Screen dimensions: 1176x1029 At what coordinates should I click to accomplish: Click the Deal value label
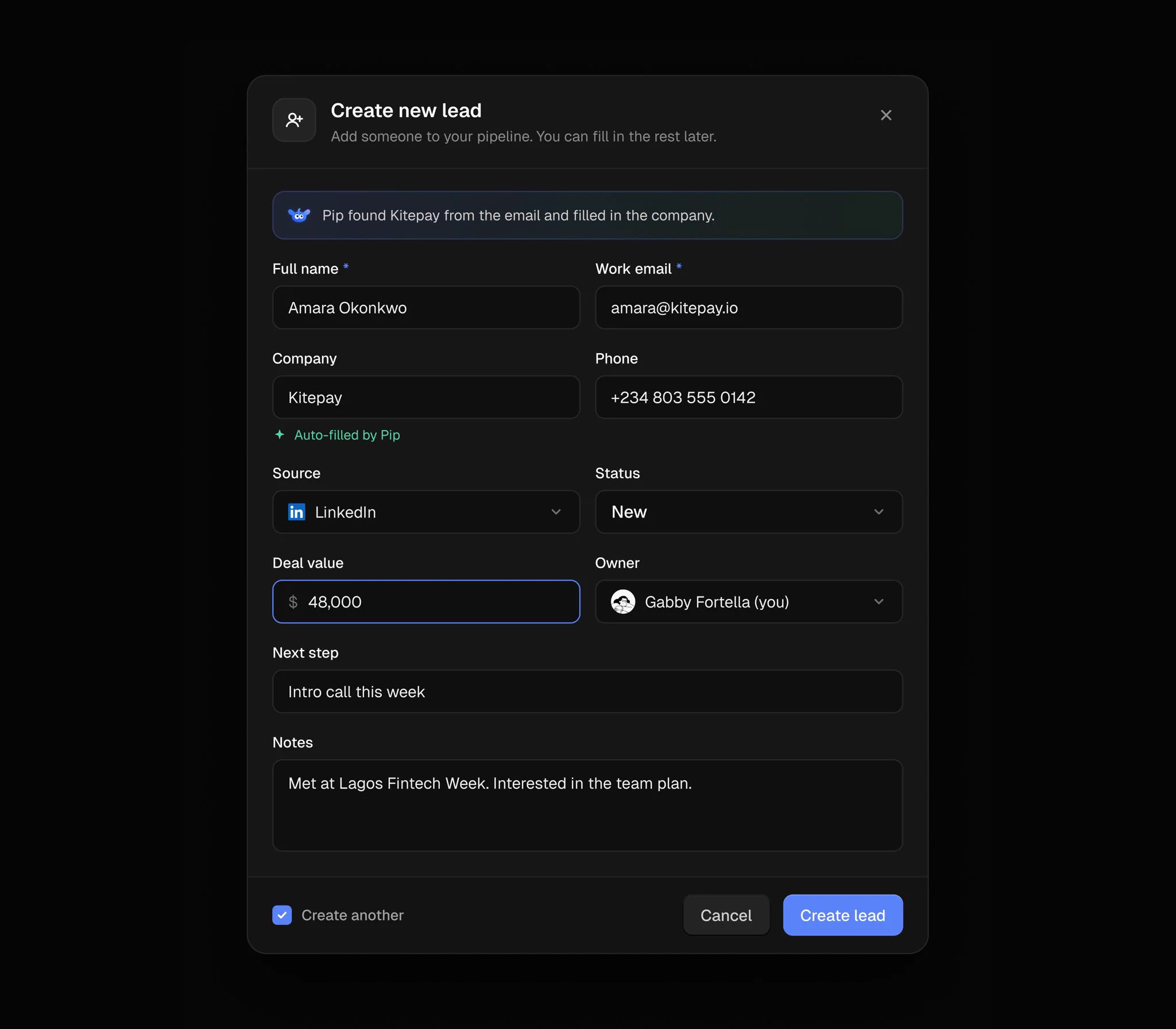click(x=308, y=563)
